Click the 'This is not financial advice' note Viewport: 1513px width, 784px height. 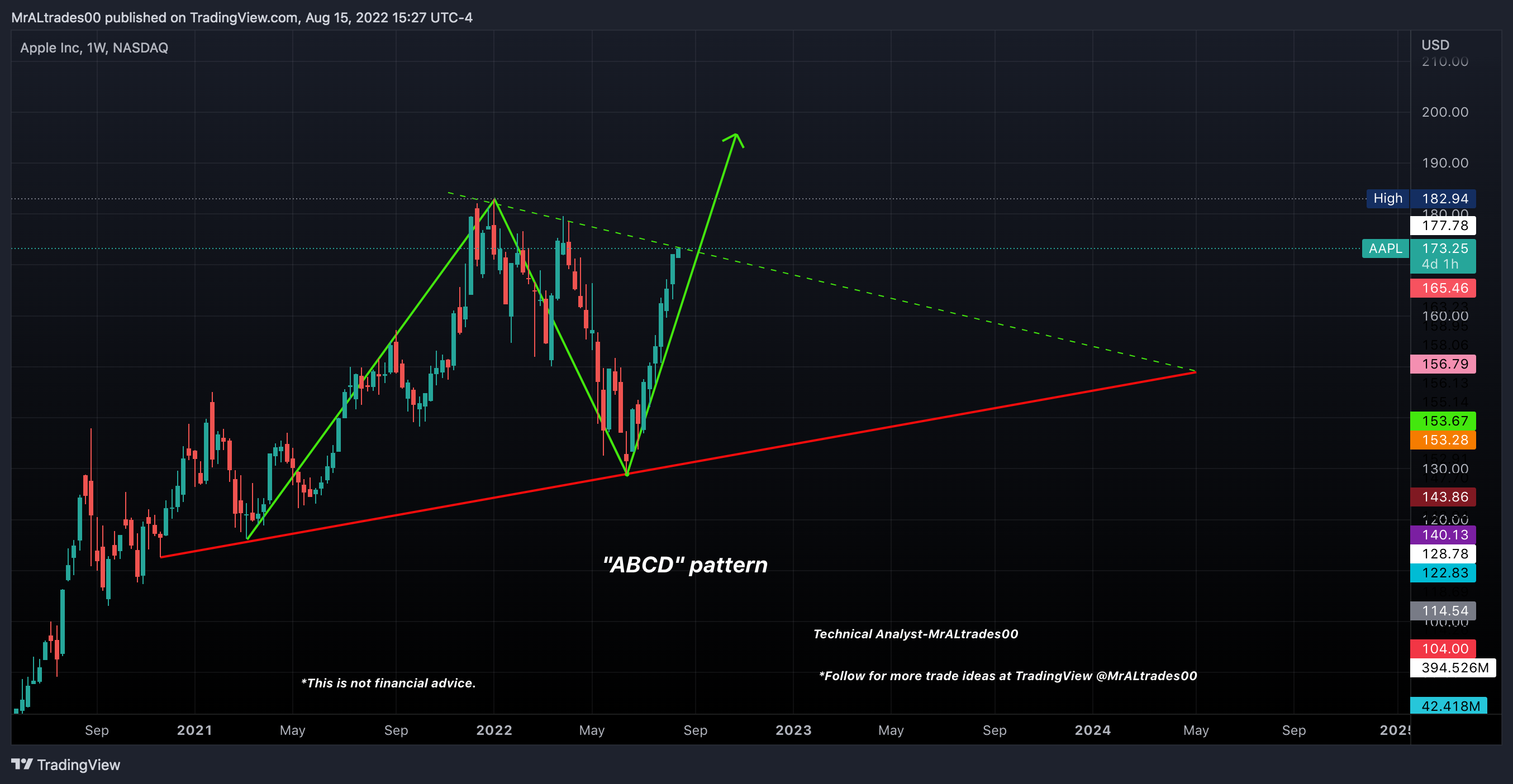(388, 683)
